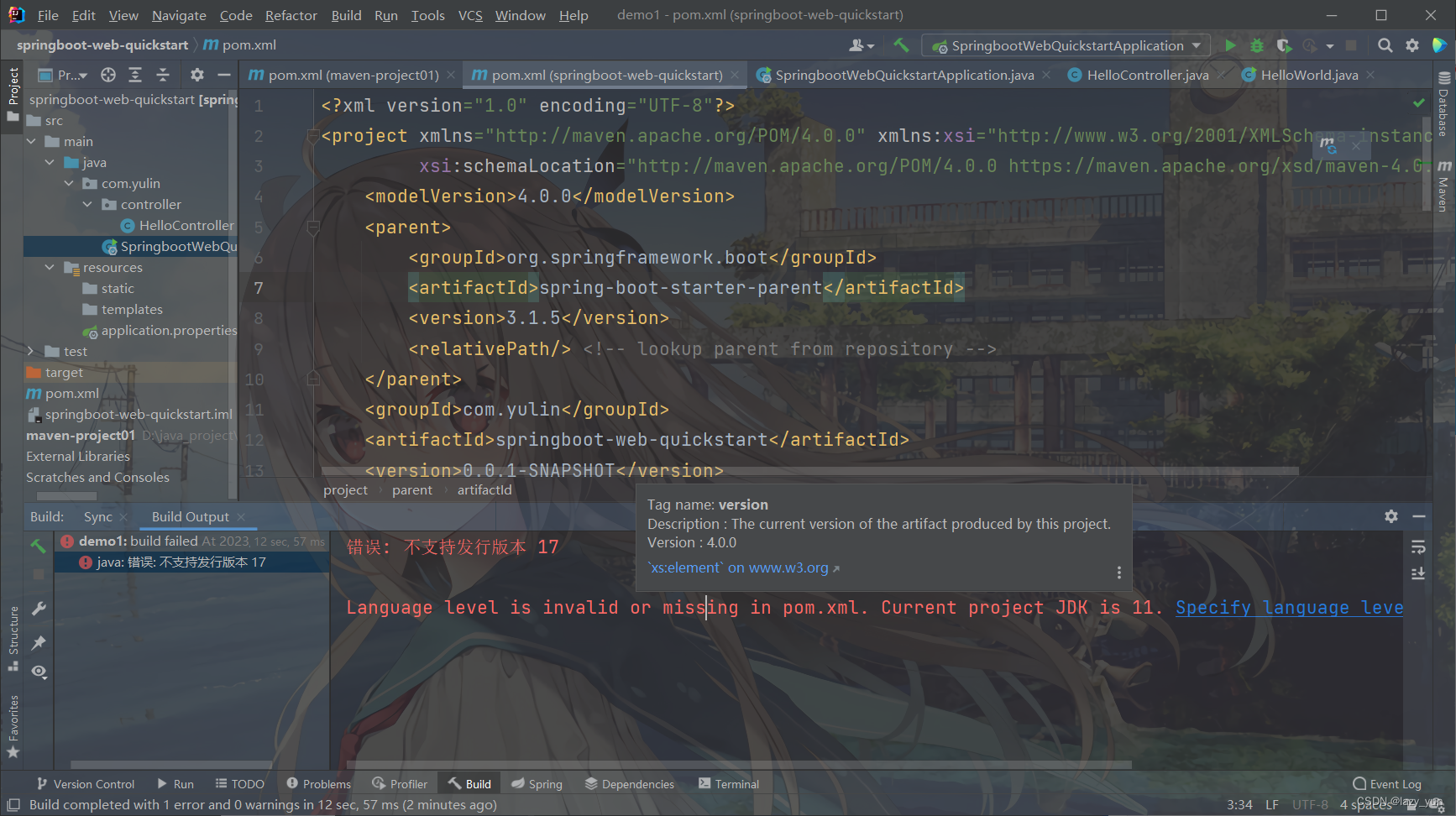The image size is (1456, 816).
Task: Hide Project panel with the minus icon
Action: click(224, 75)
